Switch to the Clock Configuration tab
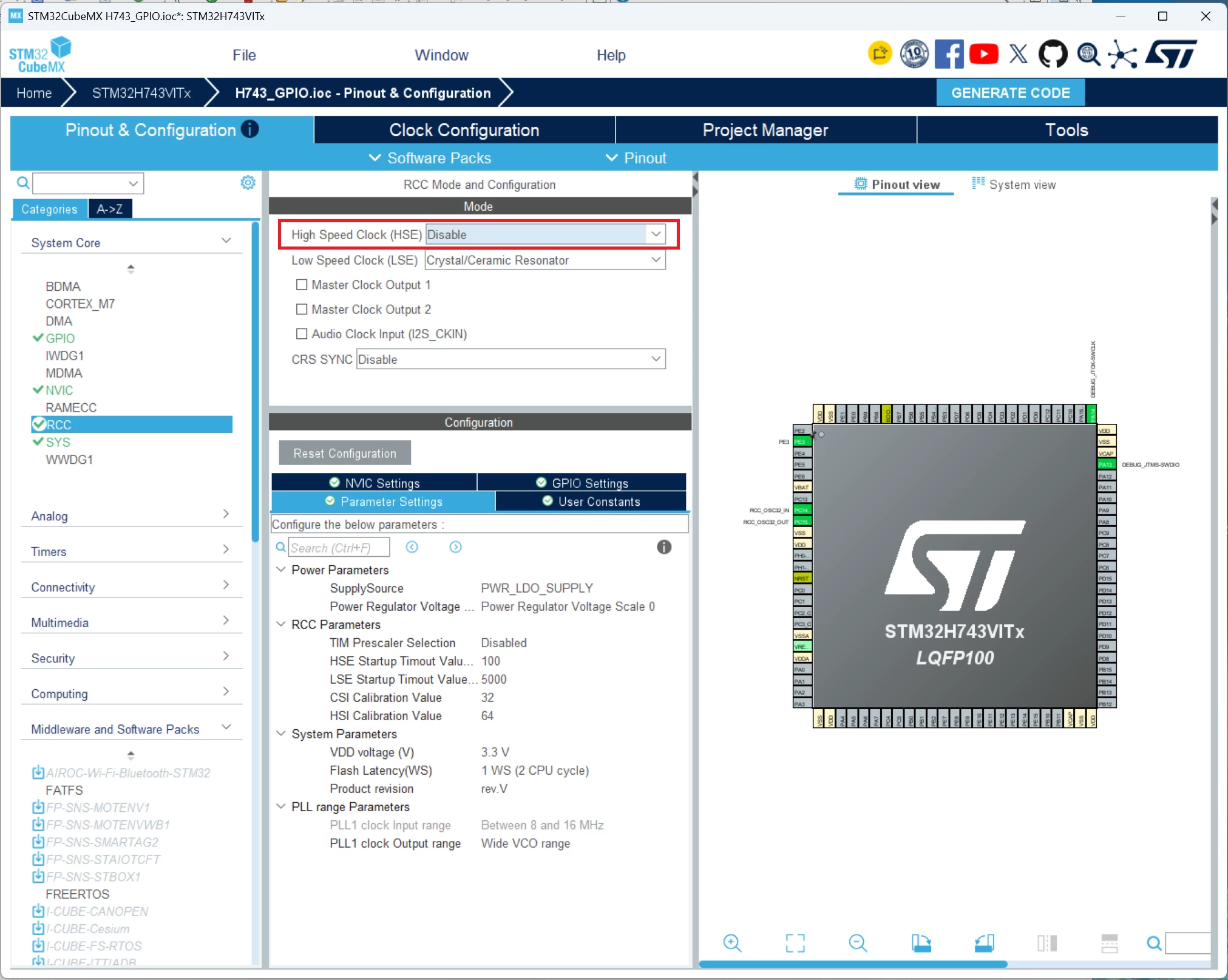Viewport: 1228px width, 980px height. tap(464, 130)
